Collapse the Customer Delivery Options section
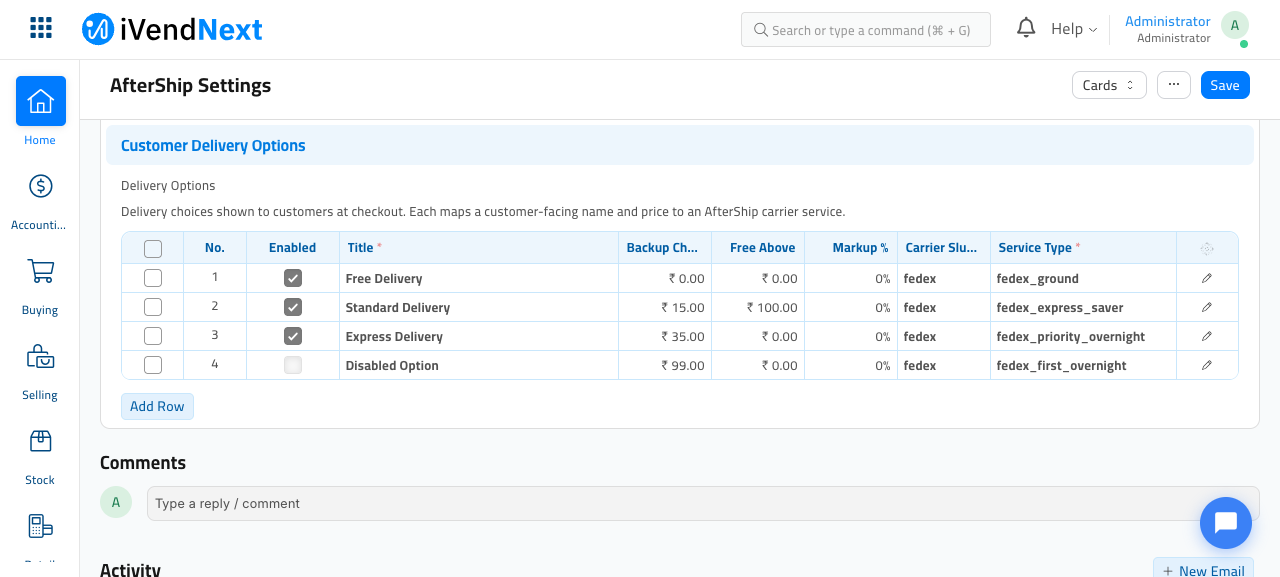This screenshot has height=577, width=1280. (x=680, y=145)
